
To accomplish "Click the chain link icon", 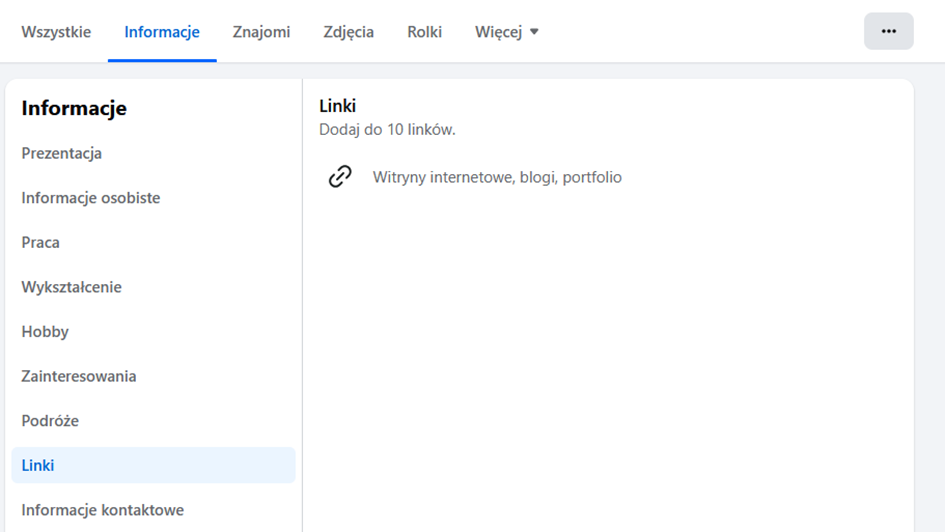I will tap(340, 177).
